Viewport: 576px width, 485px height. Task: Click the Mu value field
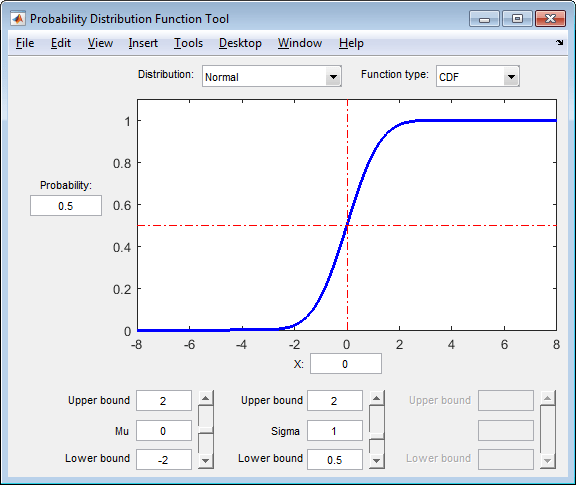pos(164,431)
